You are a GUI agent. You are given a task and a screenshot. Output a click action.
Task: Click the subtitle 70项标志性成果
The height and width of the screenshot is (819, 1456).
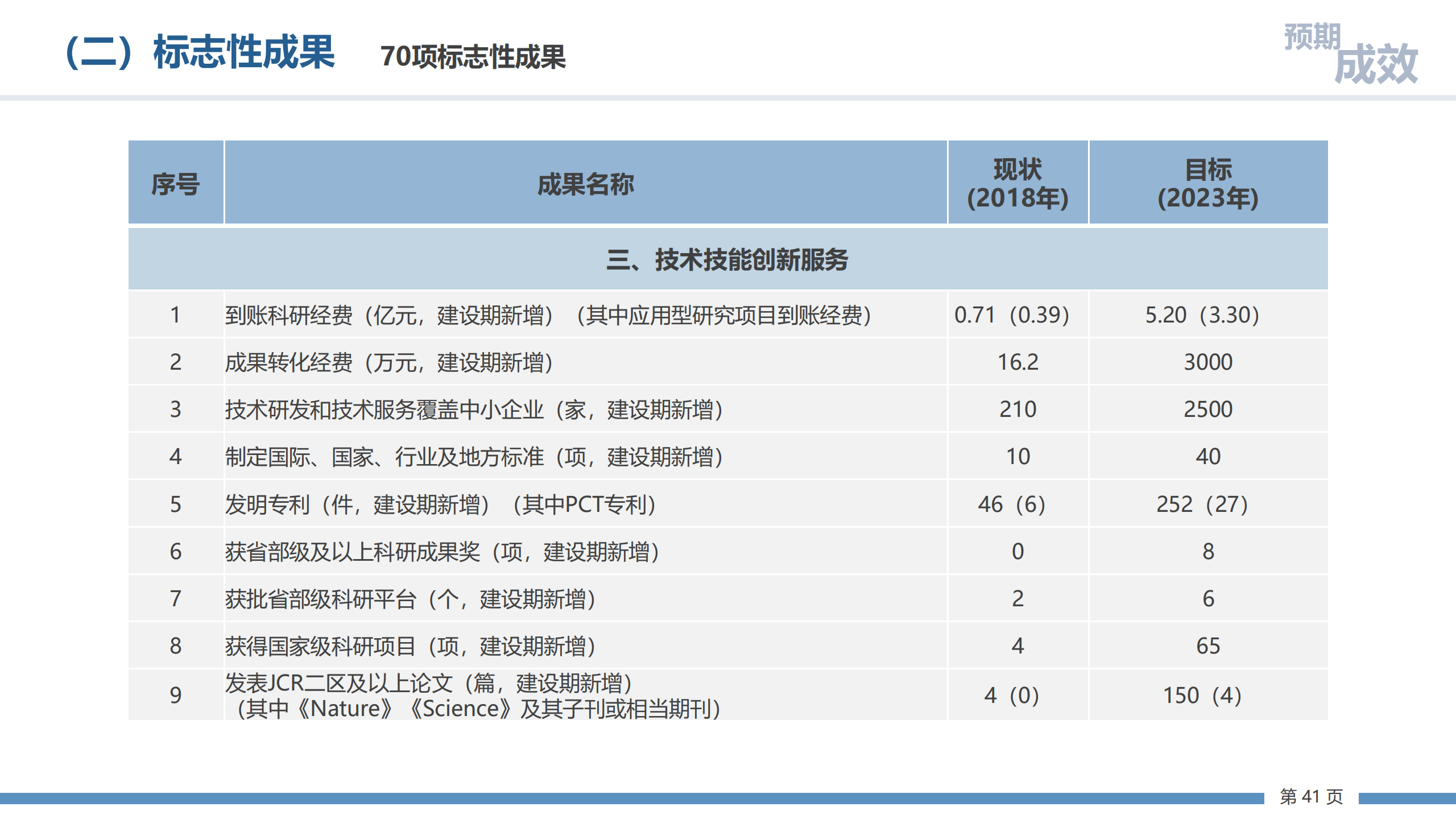pos(473,57)
